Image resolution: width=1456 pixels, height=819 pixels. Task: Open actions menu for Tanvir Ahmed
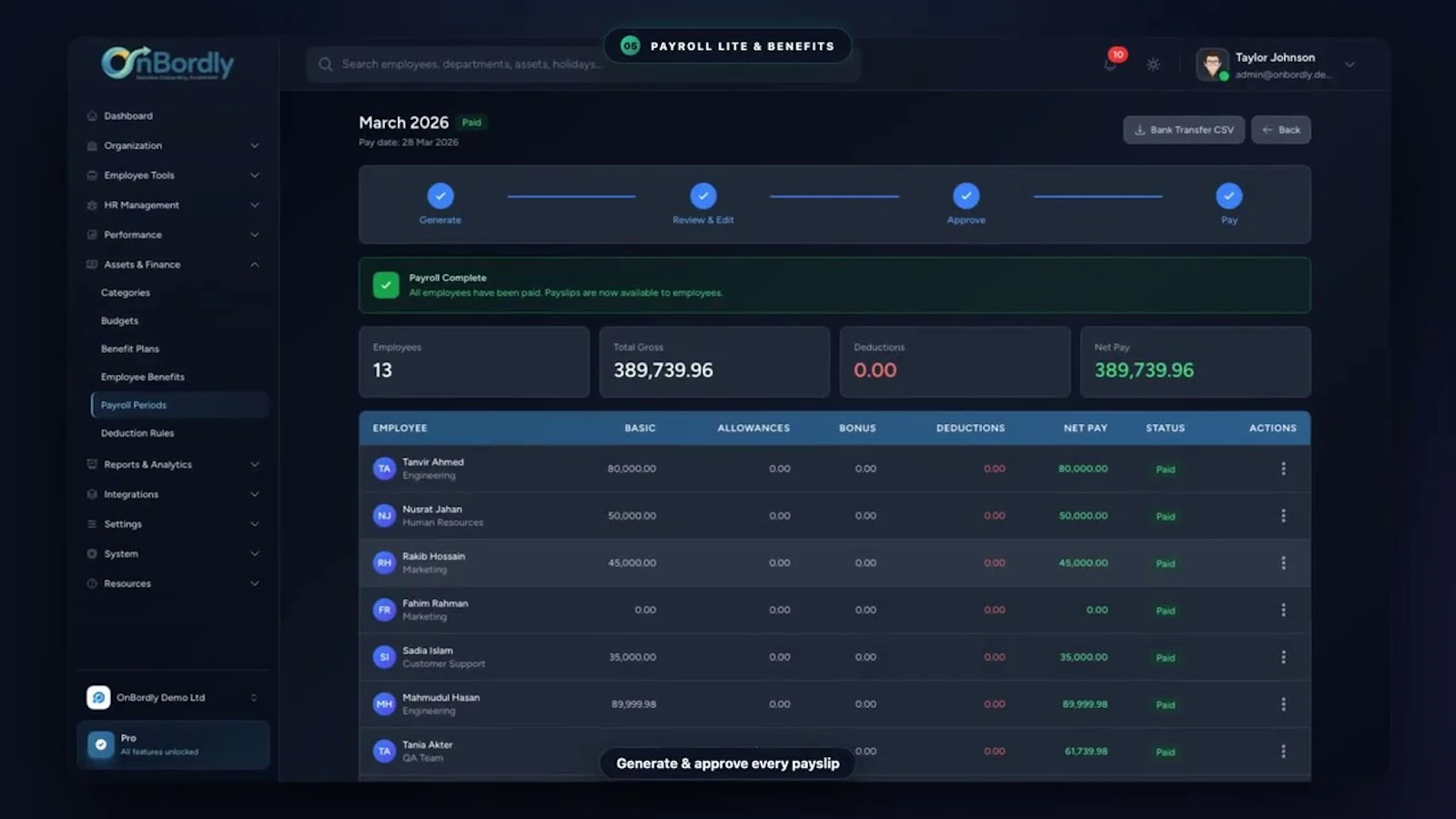tap(1283, 469)
